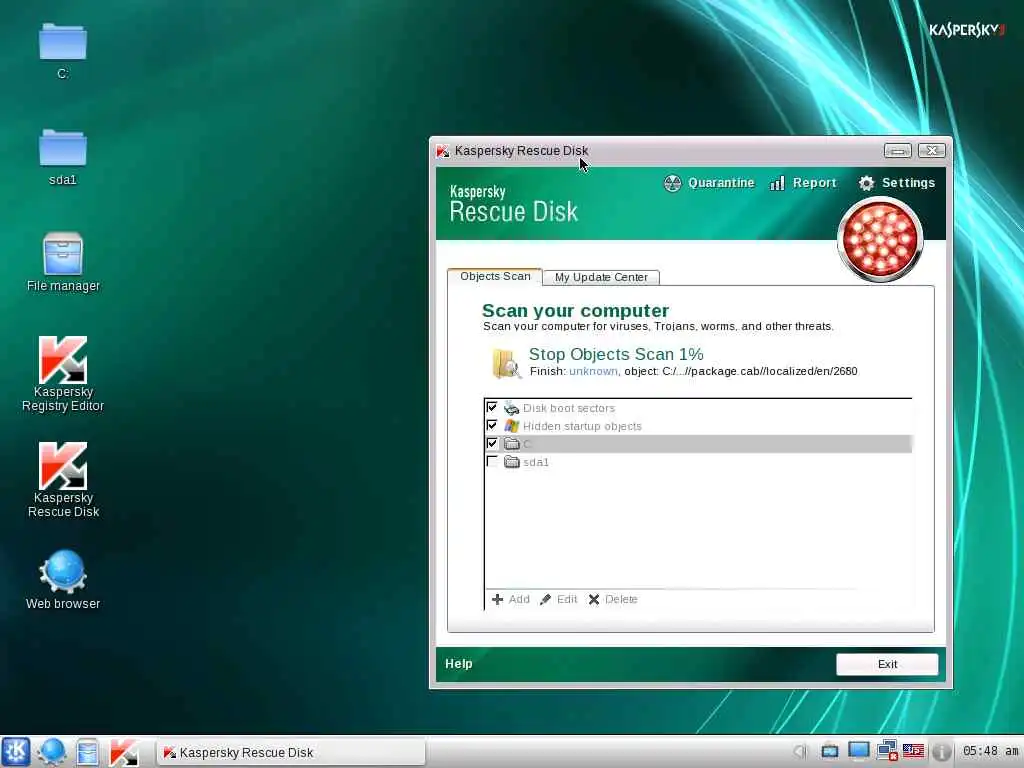Click the Exit button

pos(887,664)
